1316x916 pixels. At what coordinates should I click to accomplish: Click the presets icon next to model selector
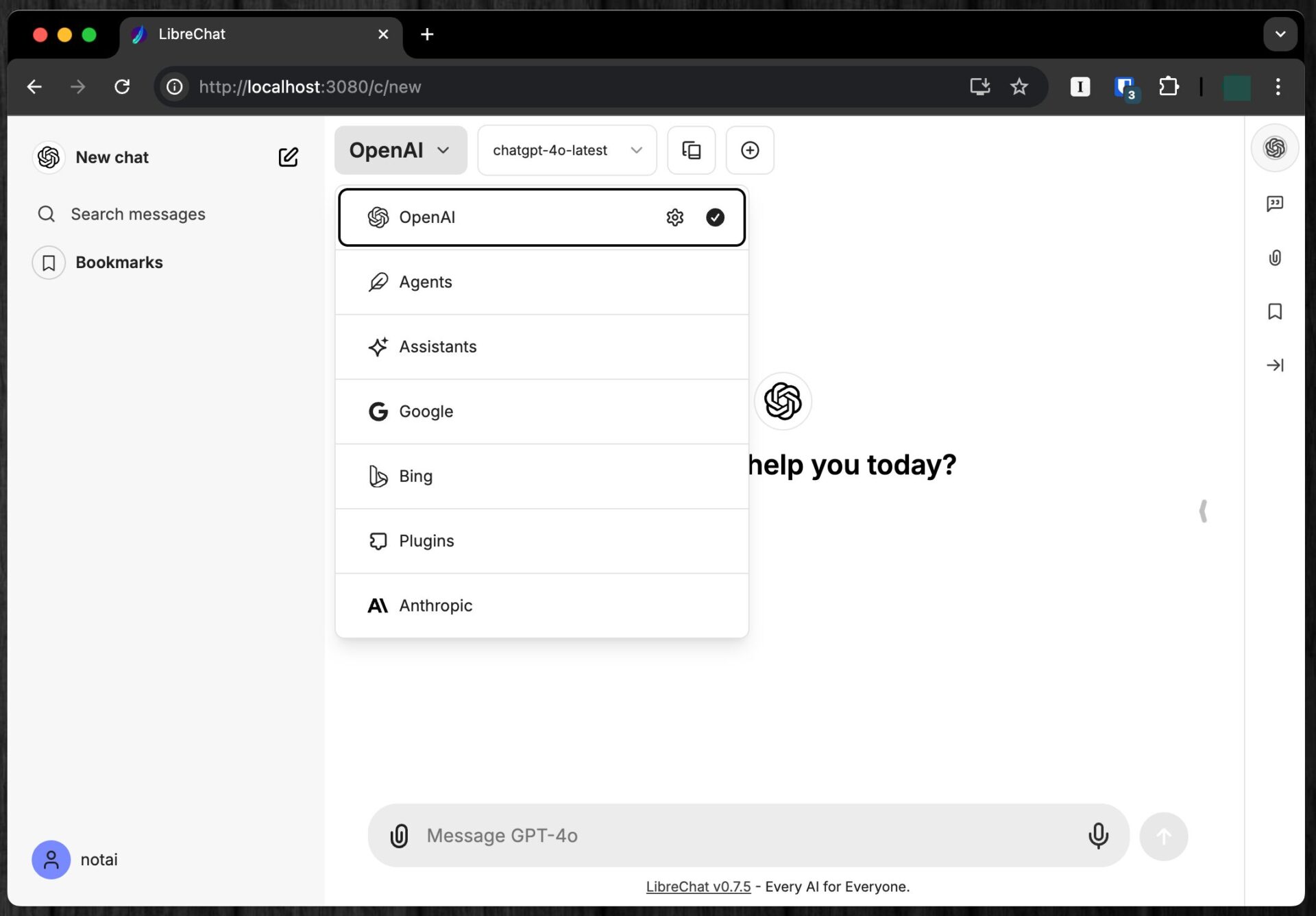pyautogui.click(x=691, y=150)
